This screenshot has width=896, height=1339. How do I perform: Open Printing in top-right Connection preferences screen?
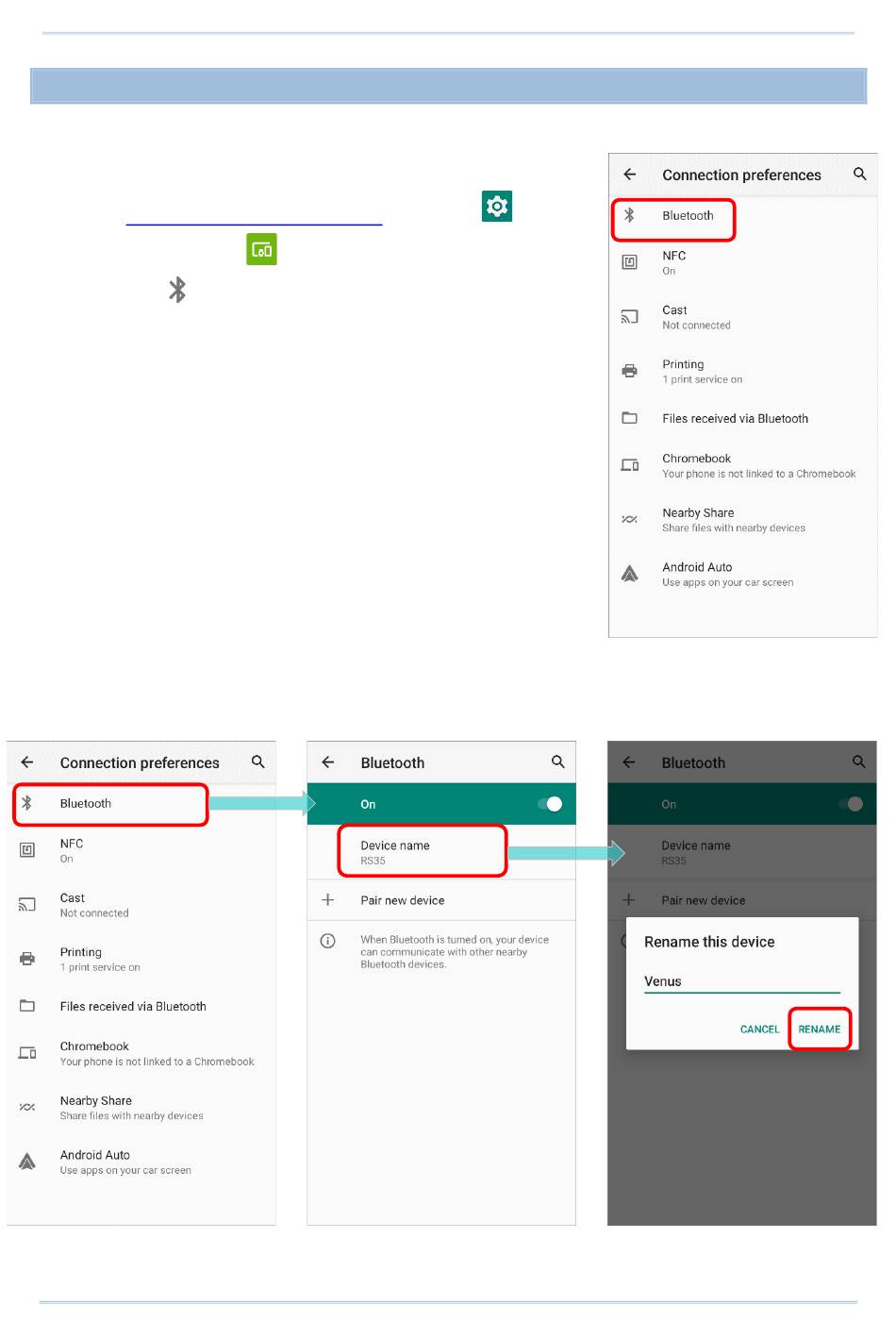[x=743, y=372]
